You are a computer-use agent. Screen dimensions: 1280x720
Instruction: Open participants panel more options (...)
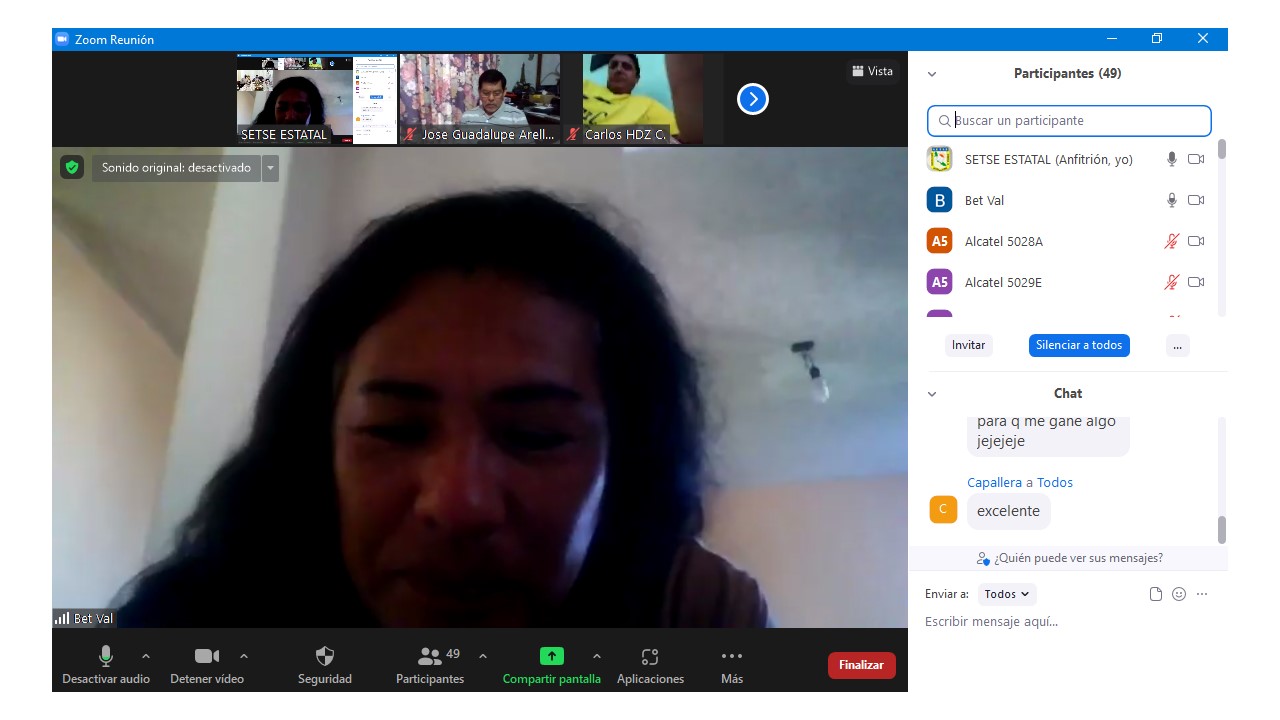coord(1177,345)
